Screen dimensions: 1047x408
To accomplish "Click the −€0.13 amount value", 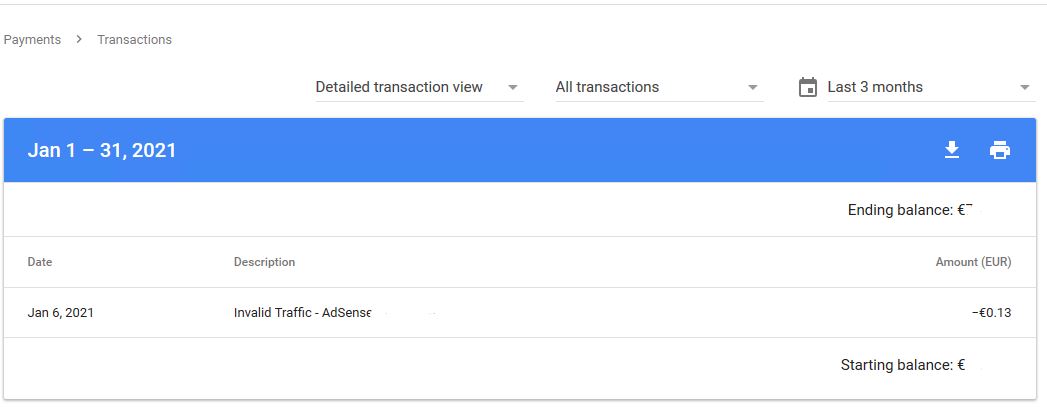I will tap(992, 313).
